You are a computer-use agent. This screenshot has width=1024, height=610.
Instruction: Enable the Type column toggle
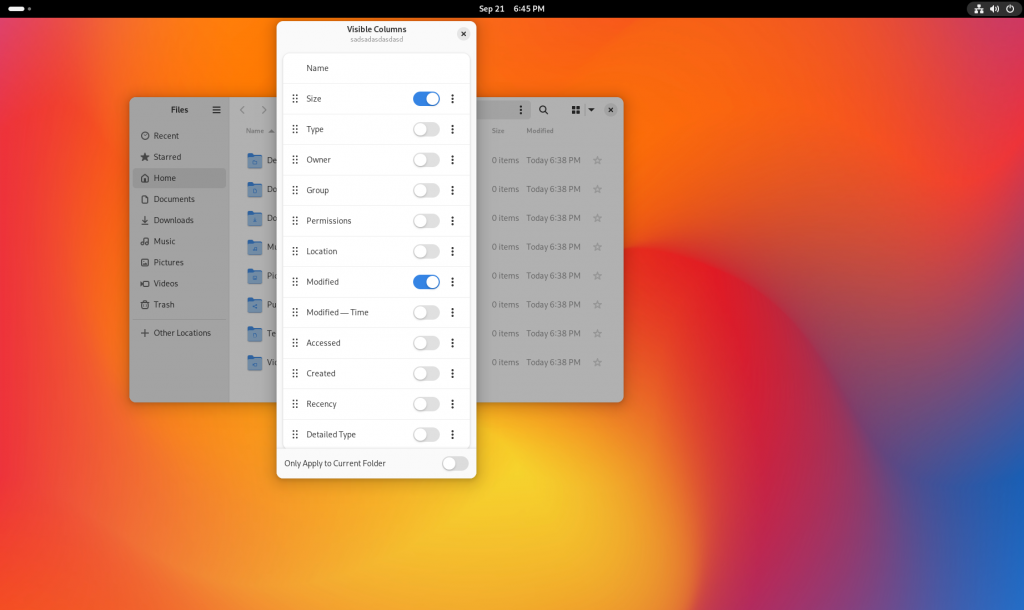click(x=426, y=129)
